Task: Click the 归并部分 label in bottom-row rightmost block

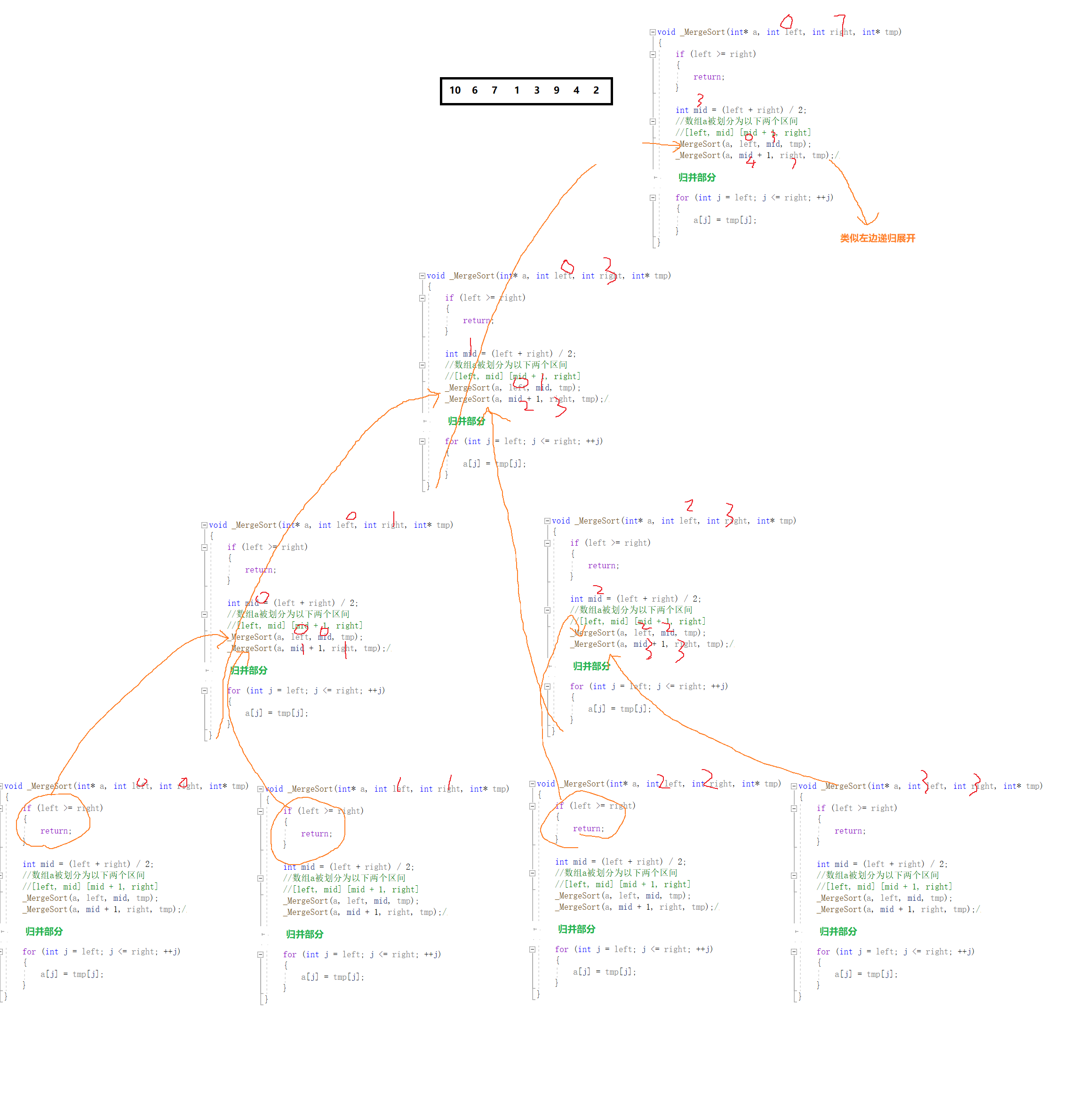Action: pos(838,931)
